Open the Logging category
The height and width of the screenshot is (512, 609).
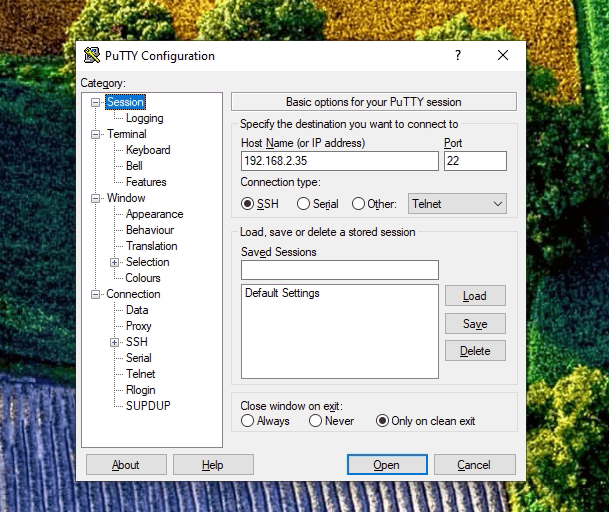point(144,118)
